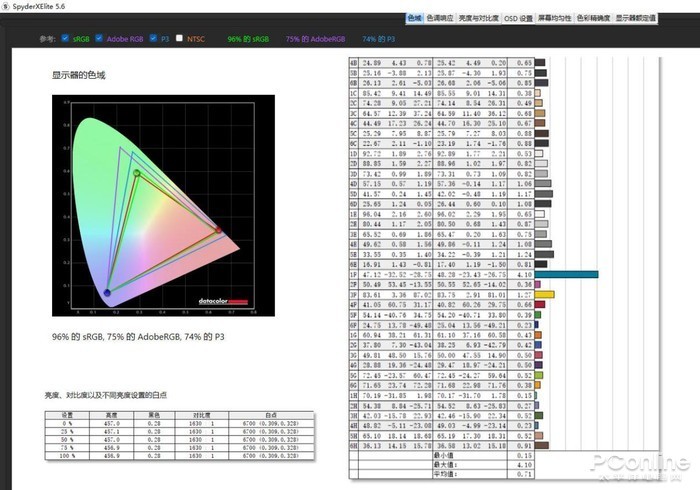
Task: Select the 亮度与对比度 tab
Action: pyautogui.click(x=477, y=18)
